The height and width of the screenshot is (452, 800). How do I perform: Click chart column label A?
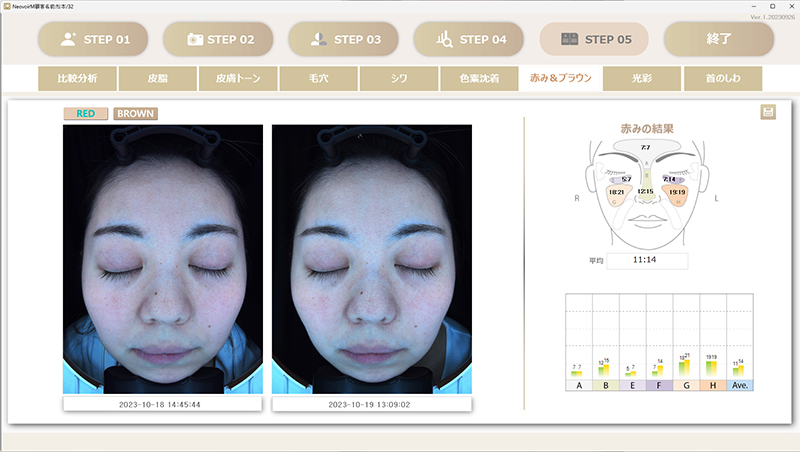(579, 386)
